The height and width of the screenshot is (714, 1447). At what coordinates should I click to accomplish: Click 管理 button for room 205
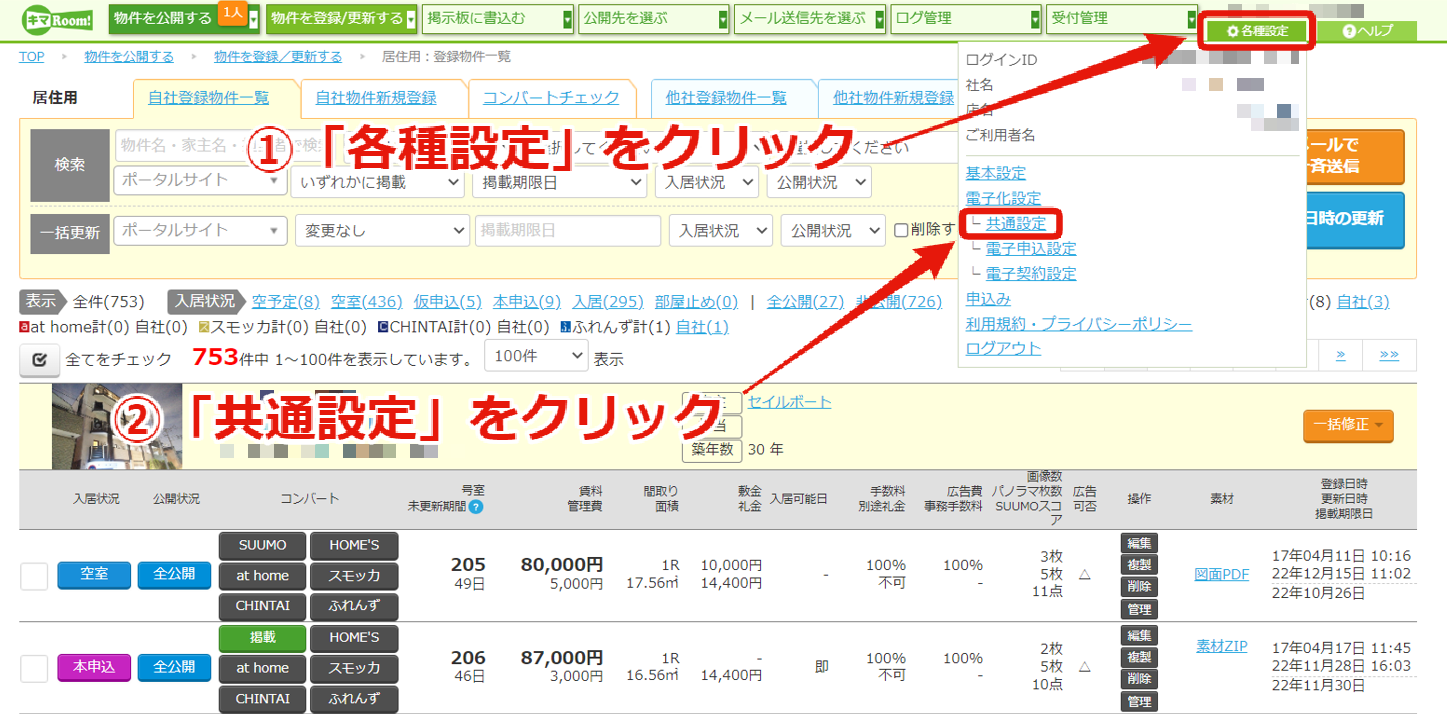click(1139, 609)
